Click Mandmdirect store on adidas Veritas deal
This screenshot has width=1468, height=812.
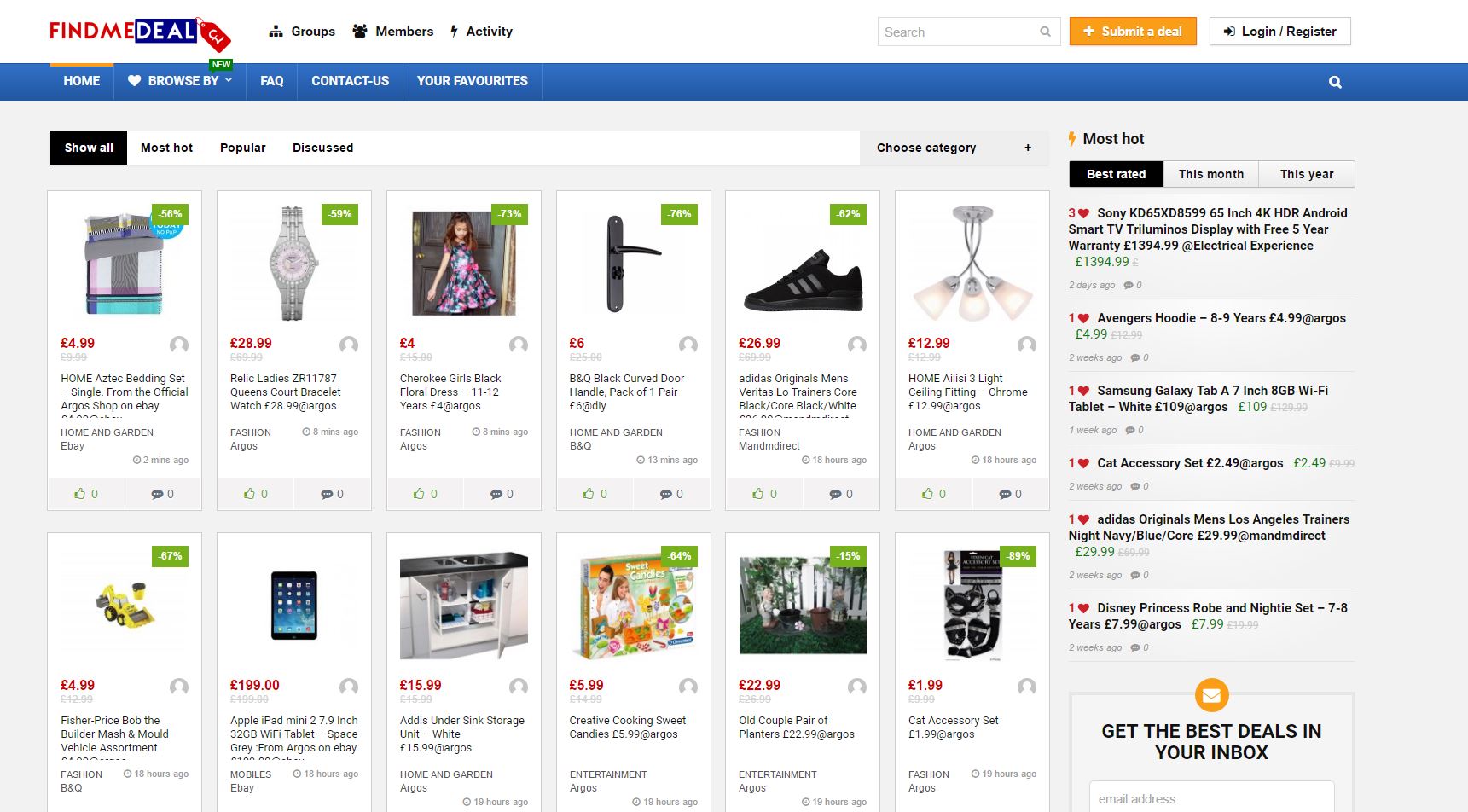point(769,446)
